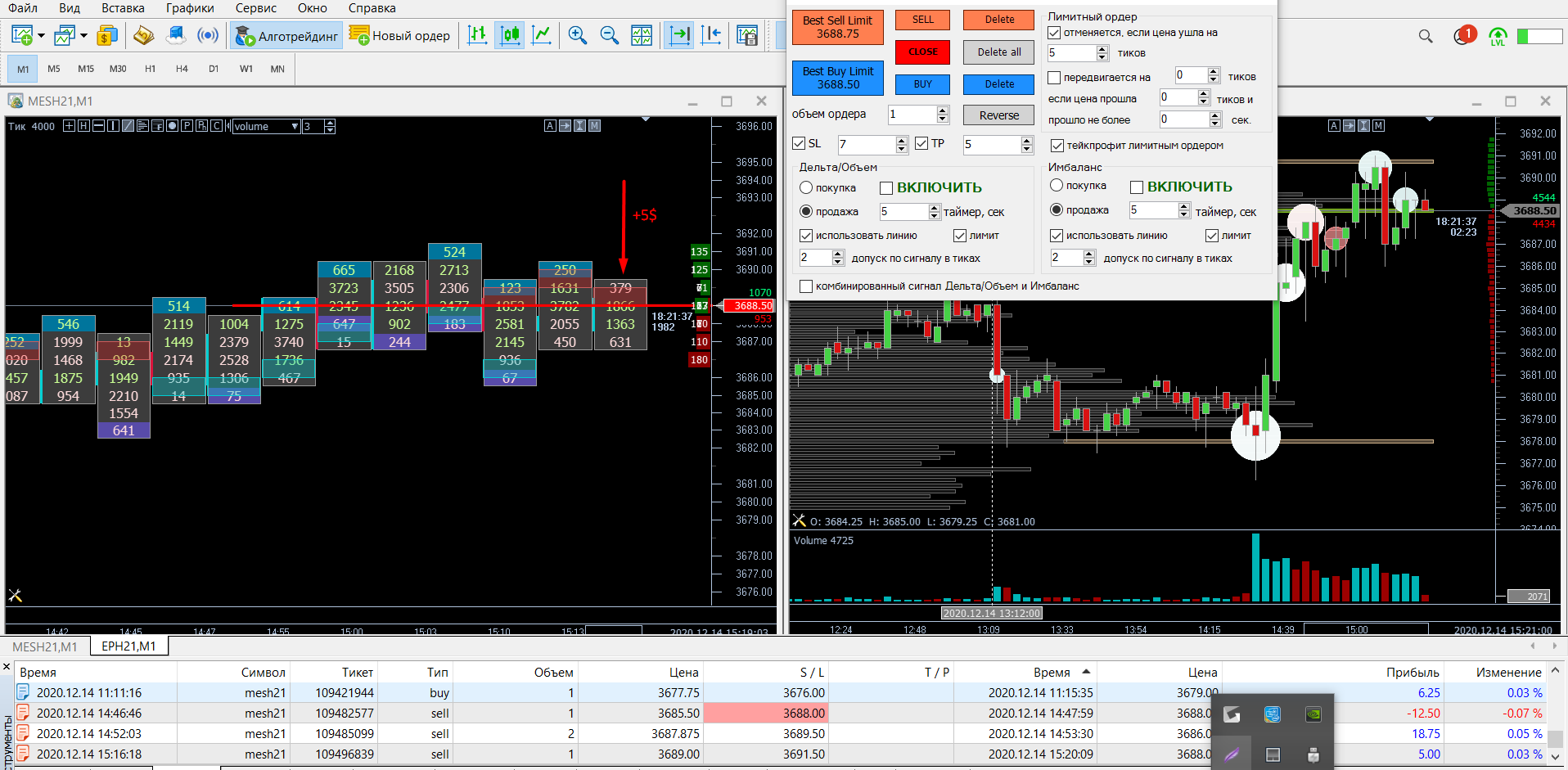Click the filled circle icon in tick chart toolbar

click(172, 126)
